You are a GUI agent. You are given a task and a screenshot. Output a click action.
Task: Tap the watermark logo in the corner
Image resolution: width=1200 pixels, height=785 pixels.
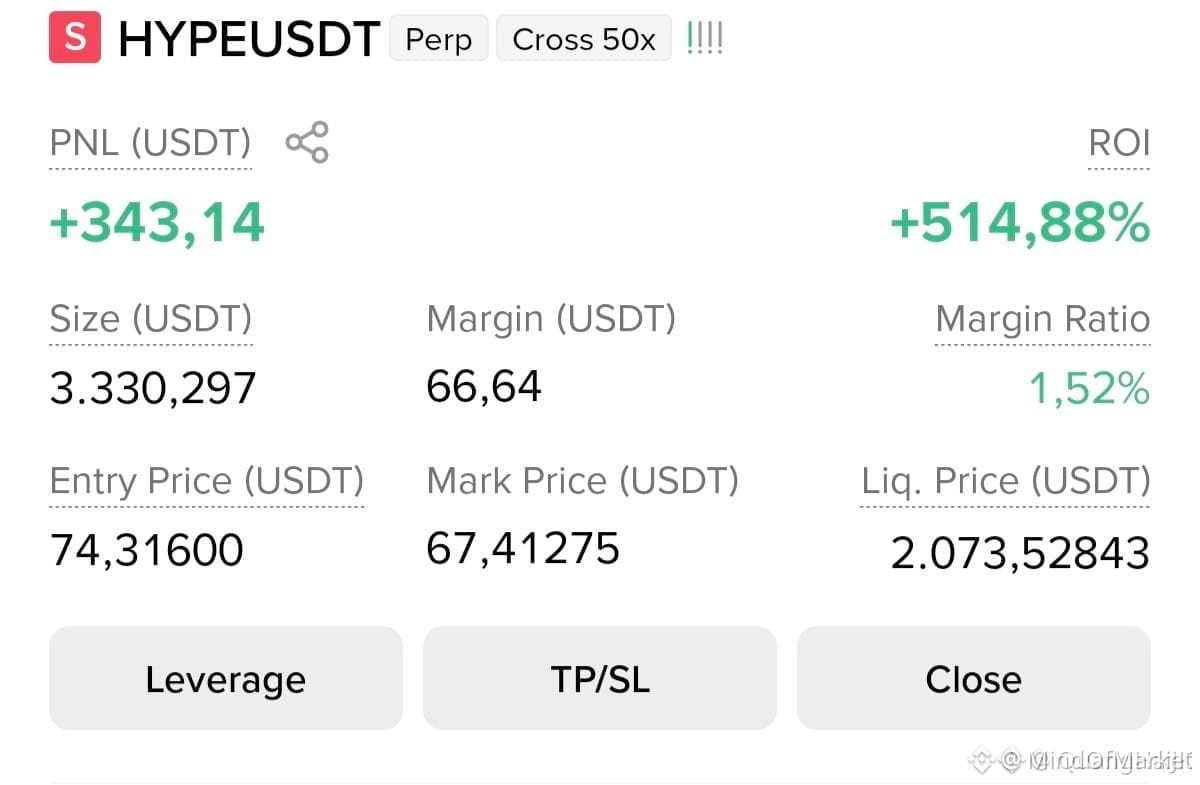[981, 761]
